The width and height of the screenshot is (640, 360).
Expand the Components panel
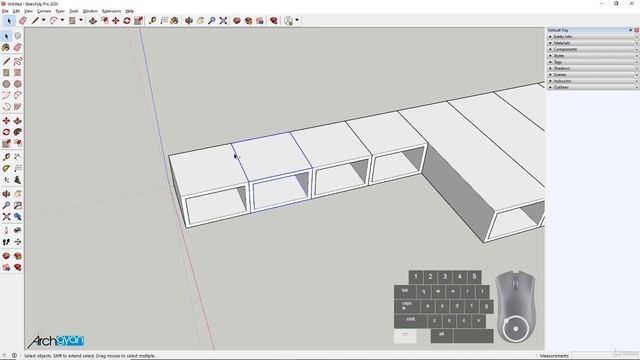coord(593,49)
